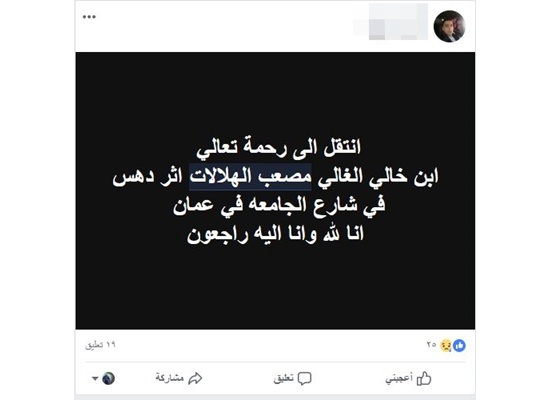This screenshot has width=550, height=400.
Task: Like the post via أعجبني label
Action: [399, 379]
